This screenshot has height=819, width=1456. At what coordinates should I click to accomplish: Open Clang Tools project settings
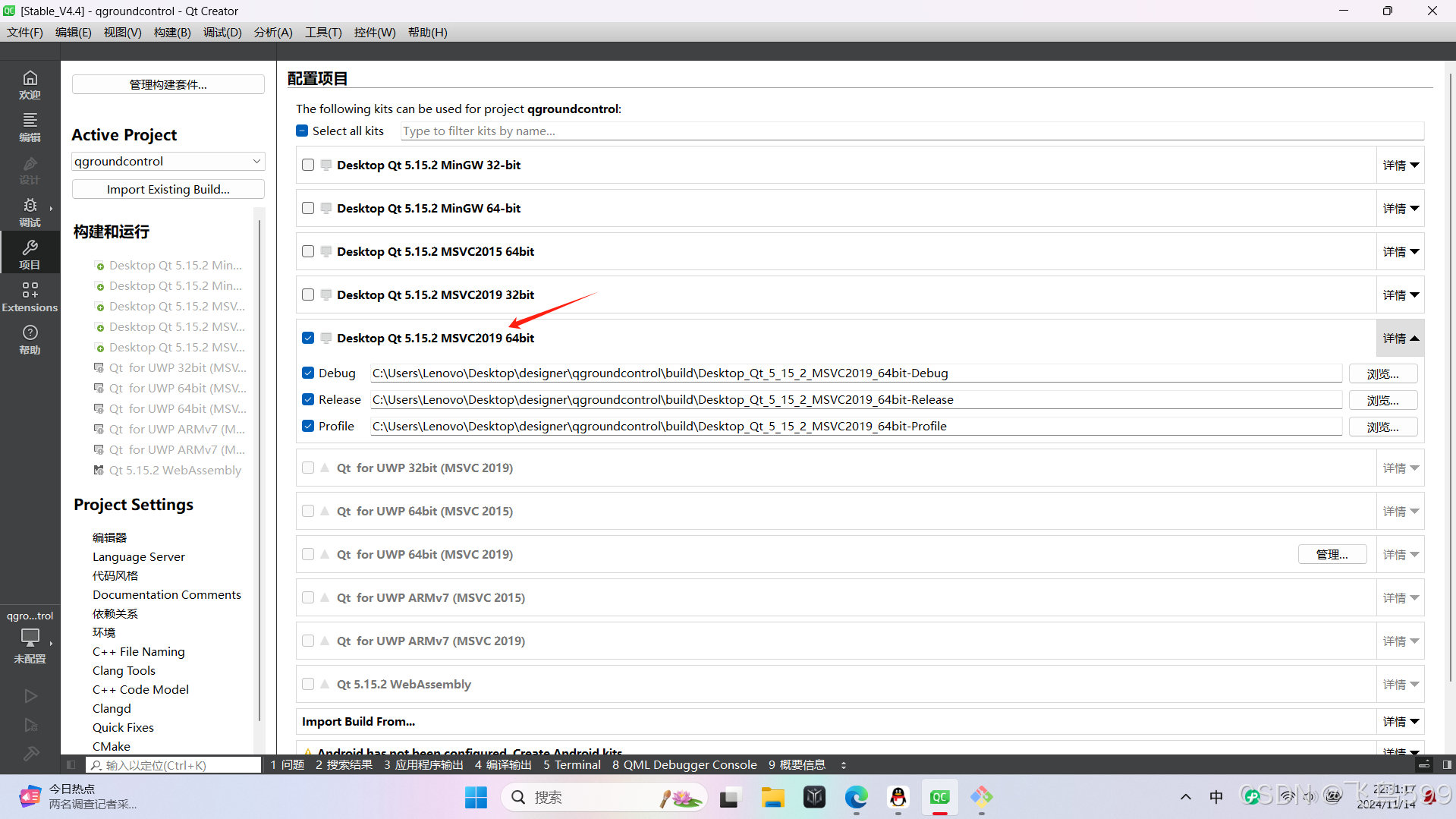pyautogui.click(x=124, y=670)
